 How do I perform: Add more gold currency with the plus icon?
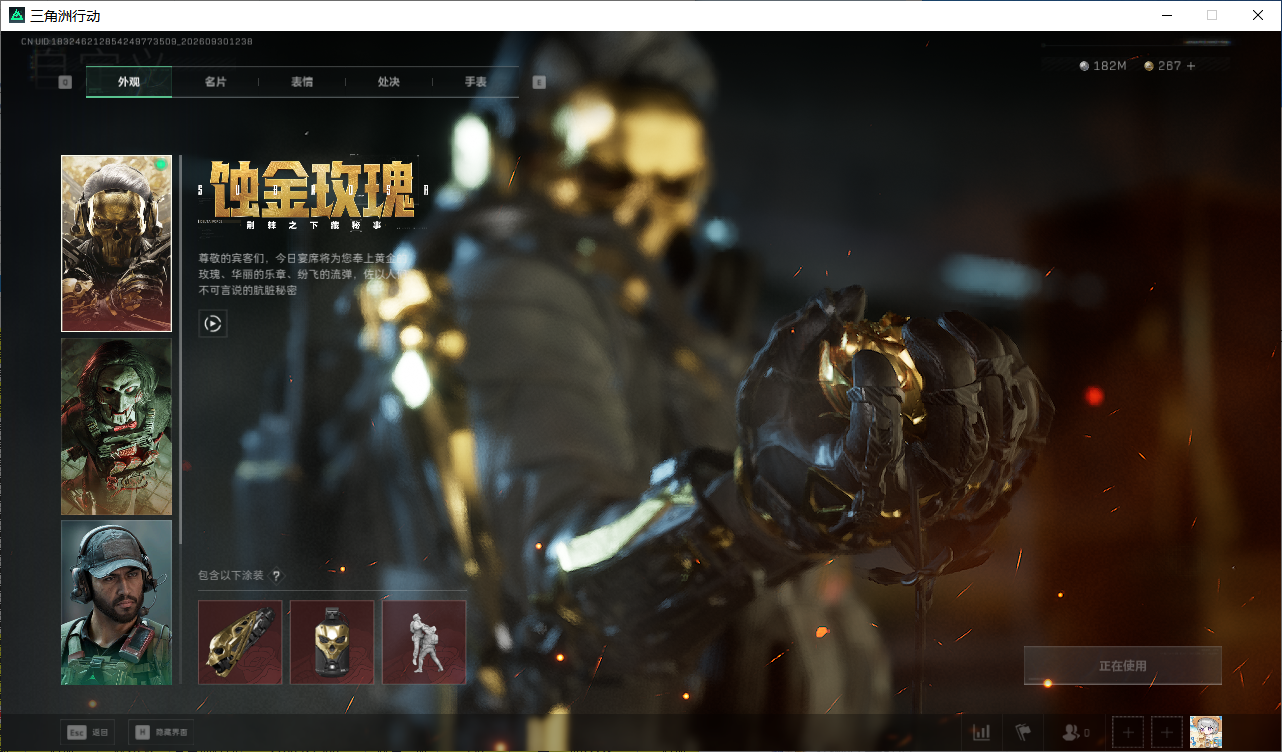coord(1190,66)
